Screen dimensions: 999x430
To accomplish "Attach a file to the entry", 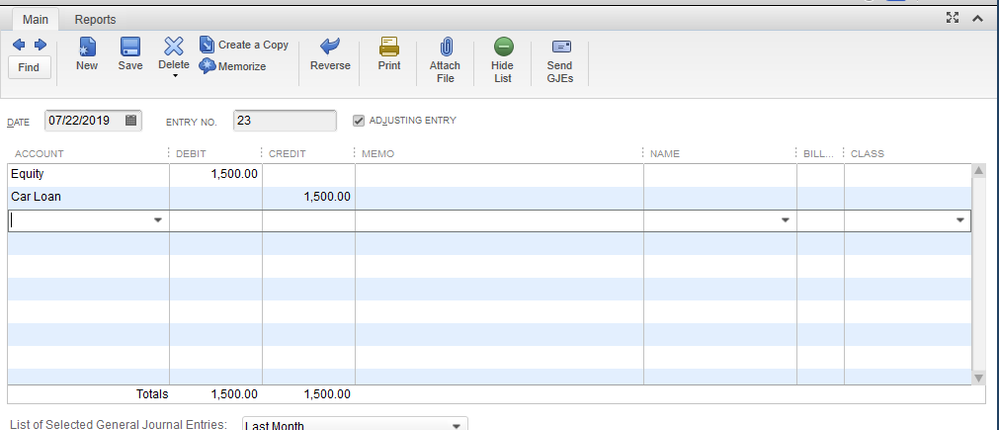I will click(x=445, y=60).
